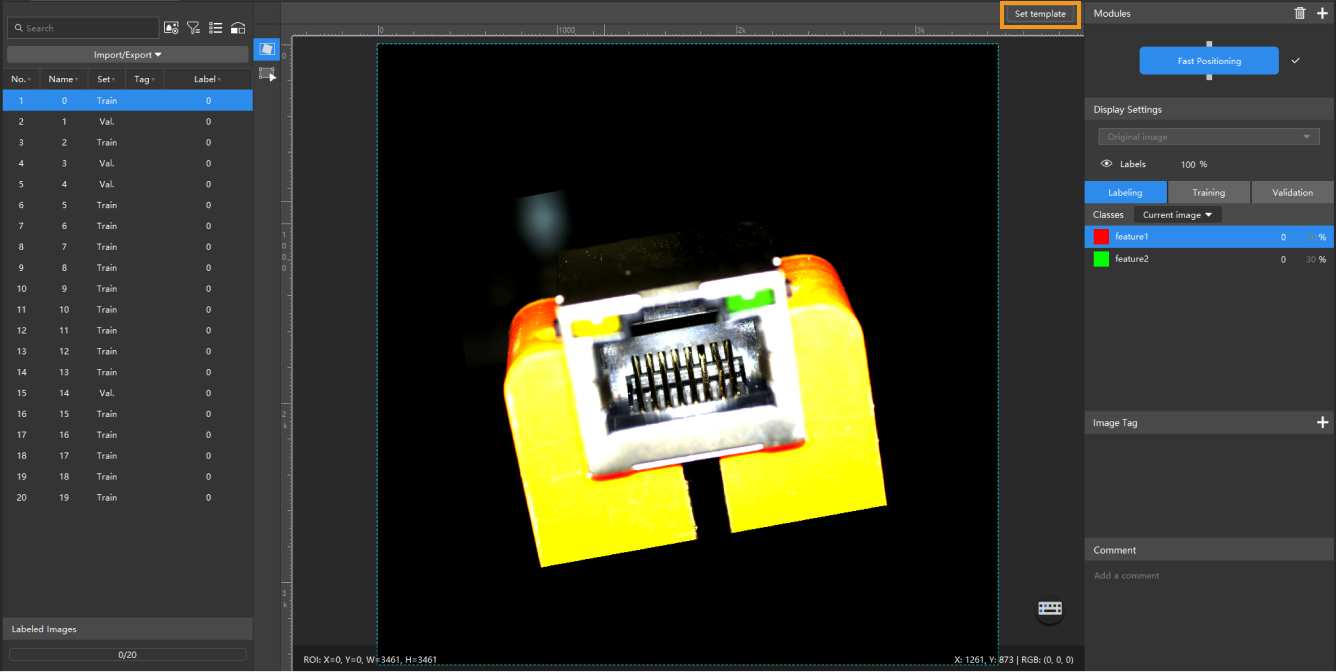Choose the template tool below the selection tool

coord(267,73)
